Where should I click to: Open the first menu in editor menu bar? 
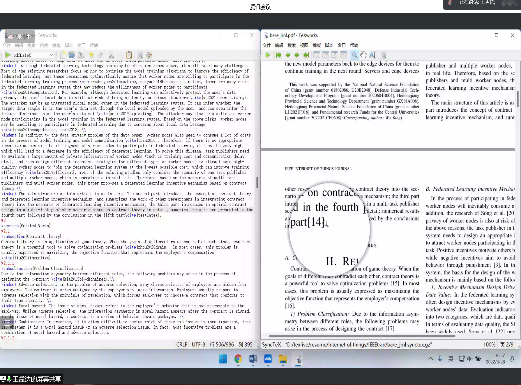tap(6, 45)
